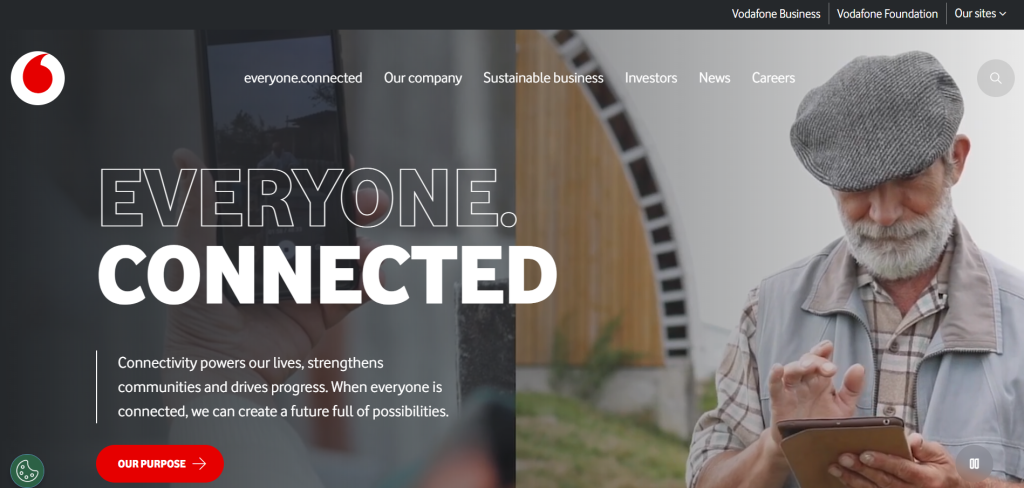Click the chevron beside Our sites
This screenshot has height=488, width=1024.
coord(1002,14)
